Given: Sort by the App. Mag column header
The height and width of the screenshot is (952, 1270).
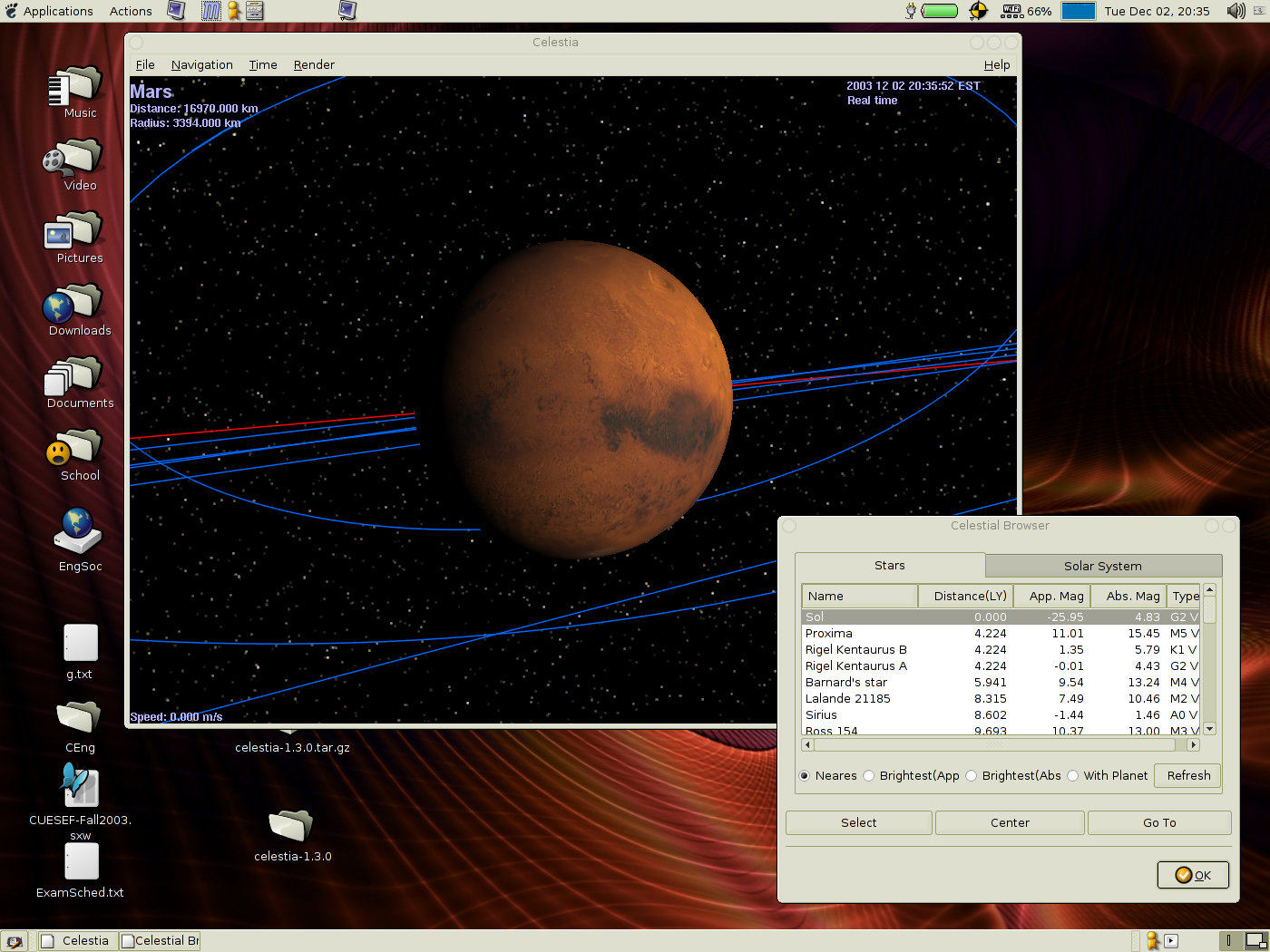Looking at the screenshot, I should [1051, 596].
